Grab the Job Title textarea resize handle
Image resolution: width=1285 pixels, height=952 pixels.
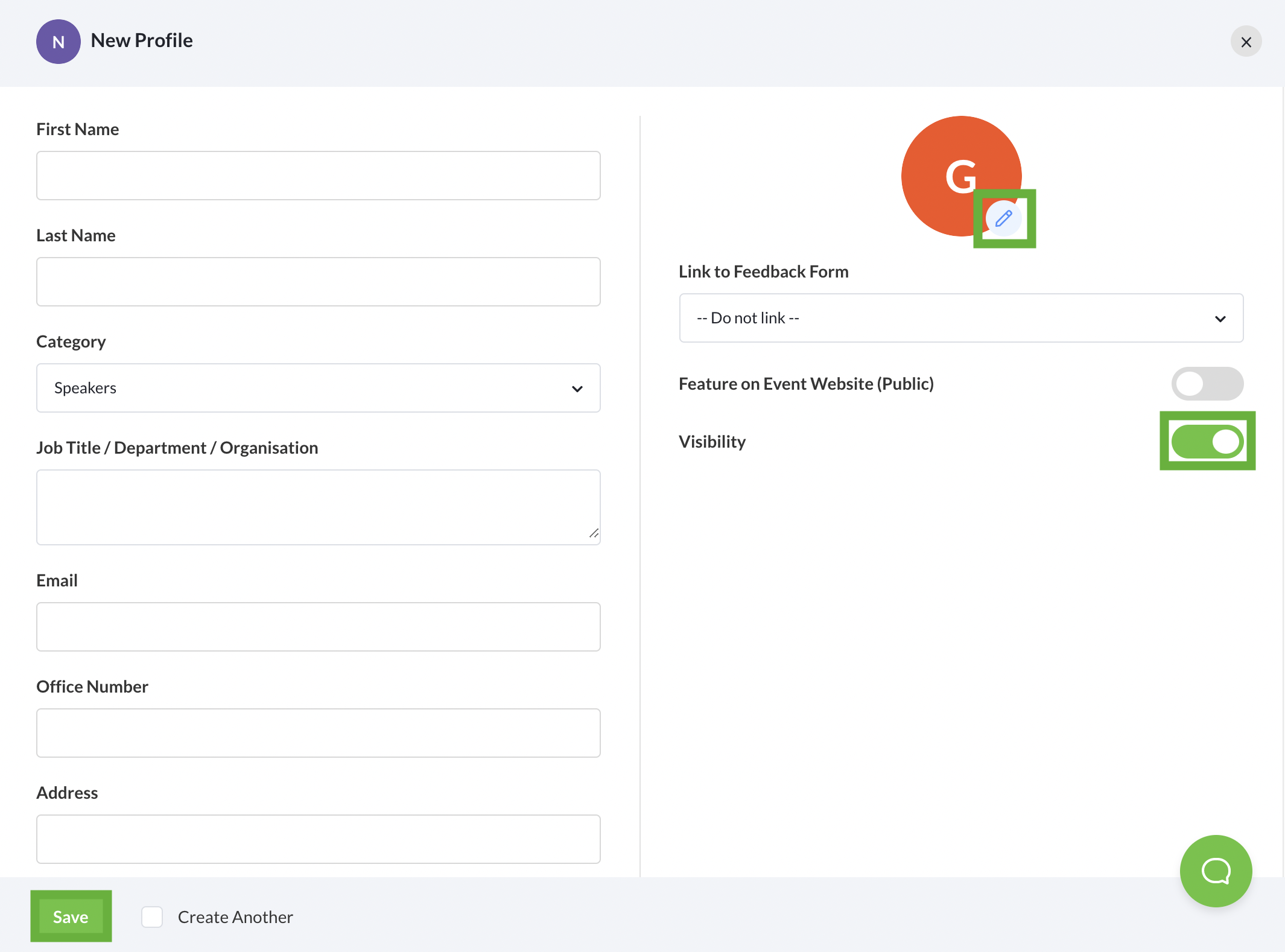pos(594,533)
